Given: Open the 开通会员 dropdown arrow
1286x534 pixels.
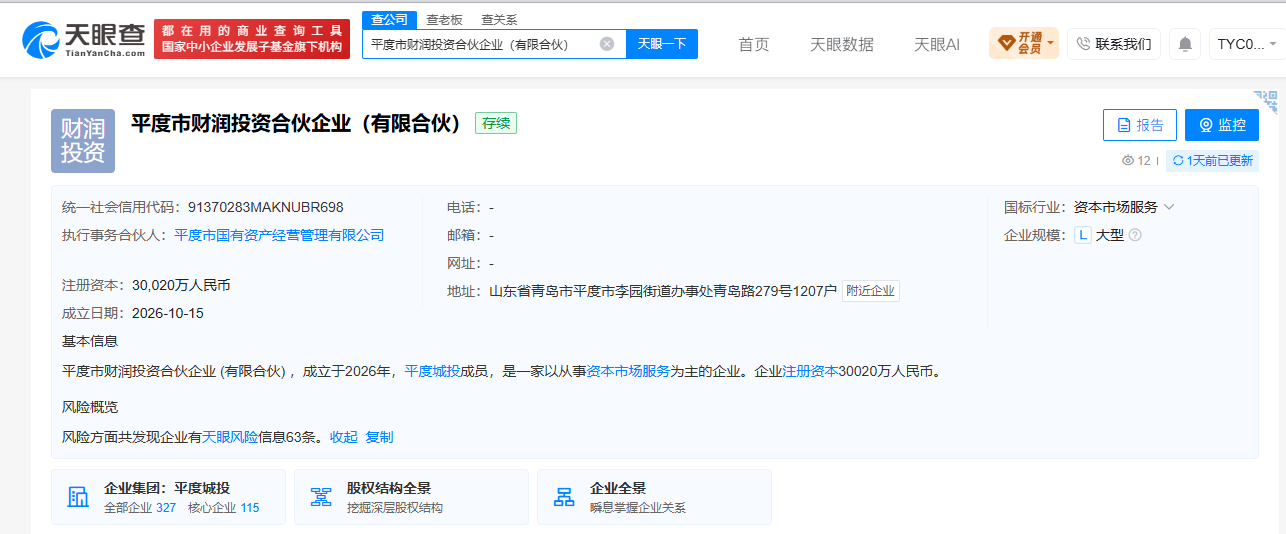Looking at the screenshot, I should coord(1051,44).
